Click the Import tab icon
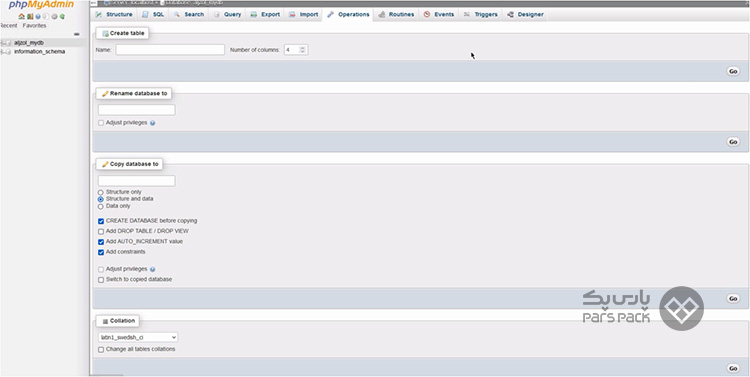Viewport: 750px width, 377px height. [292, 14]
